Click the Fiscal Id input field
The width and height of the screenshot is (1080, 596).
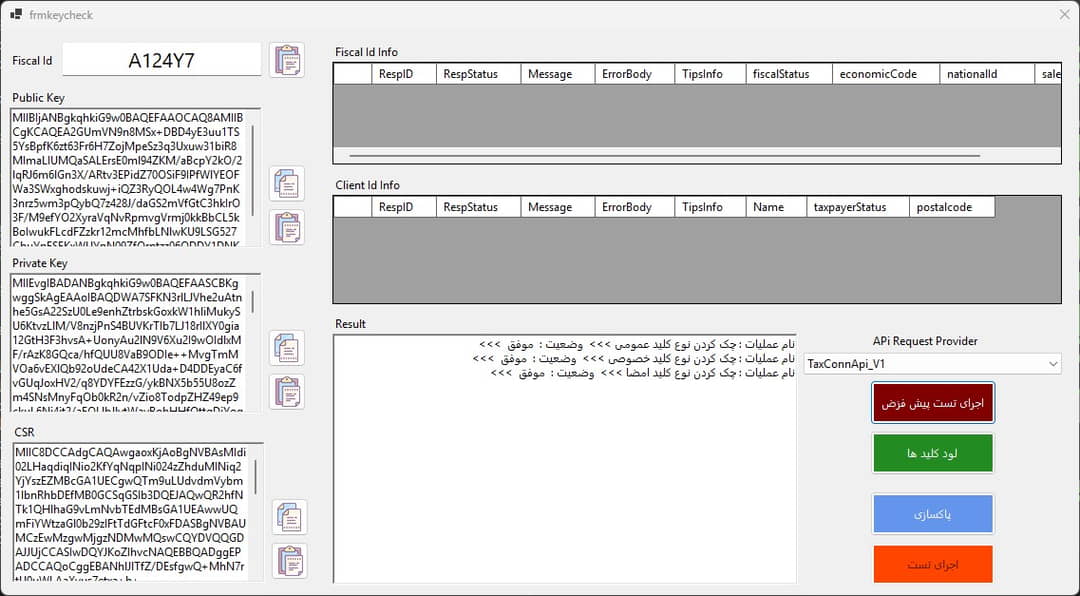162,60
